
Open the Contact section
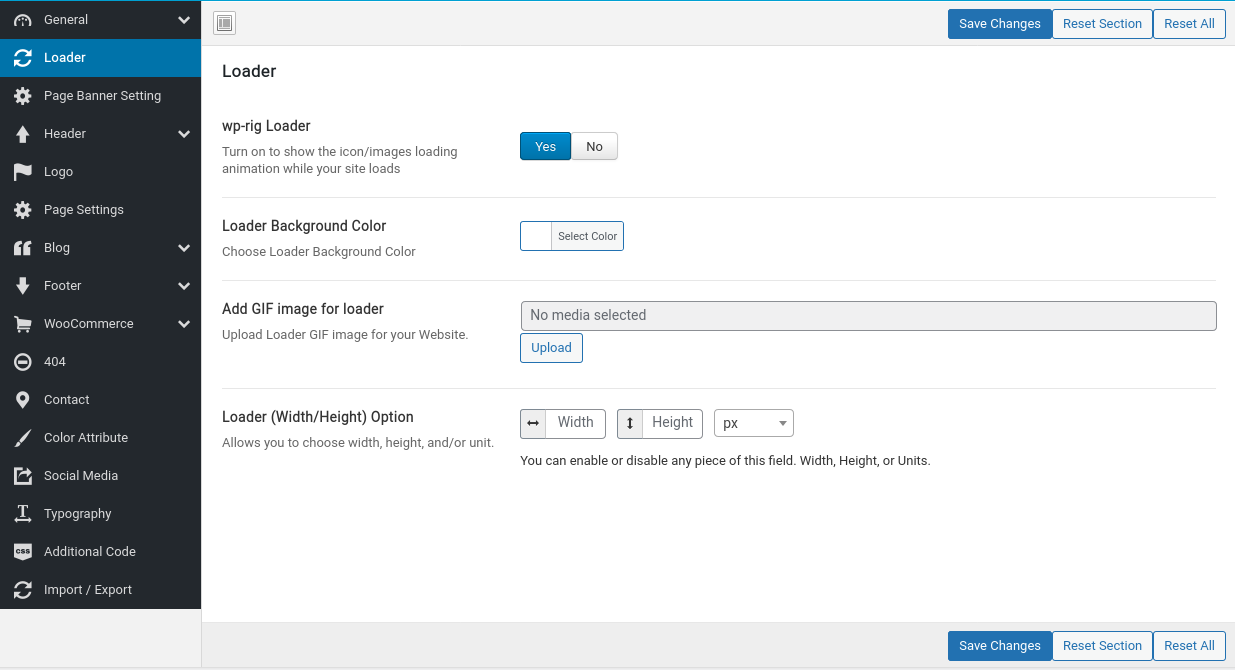coord(100,400)
